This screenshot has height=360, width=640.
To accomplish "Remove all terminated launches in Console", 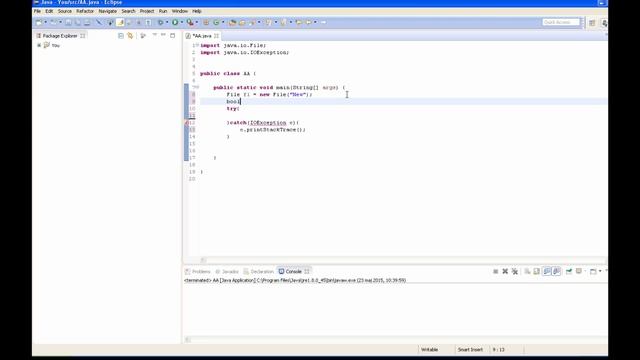I will 515,271.
